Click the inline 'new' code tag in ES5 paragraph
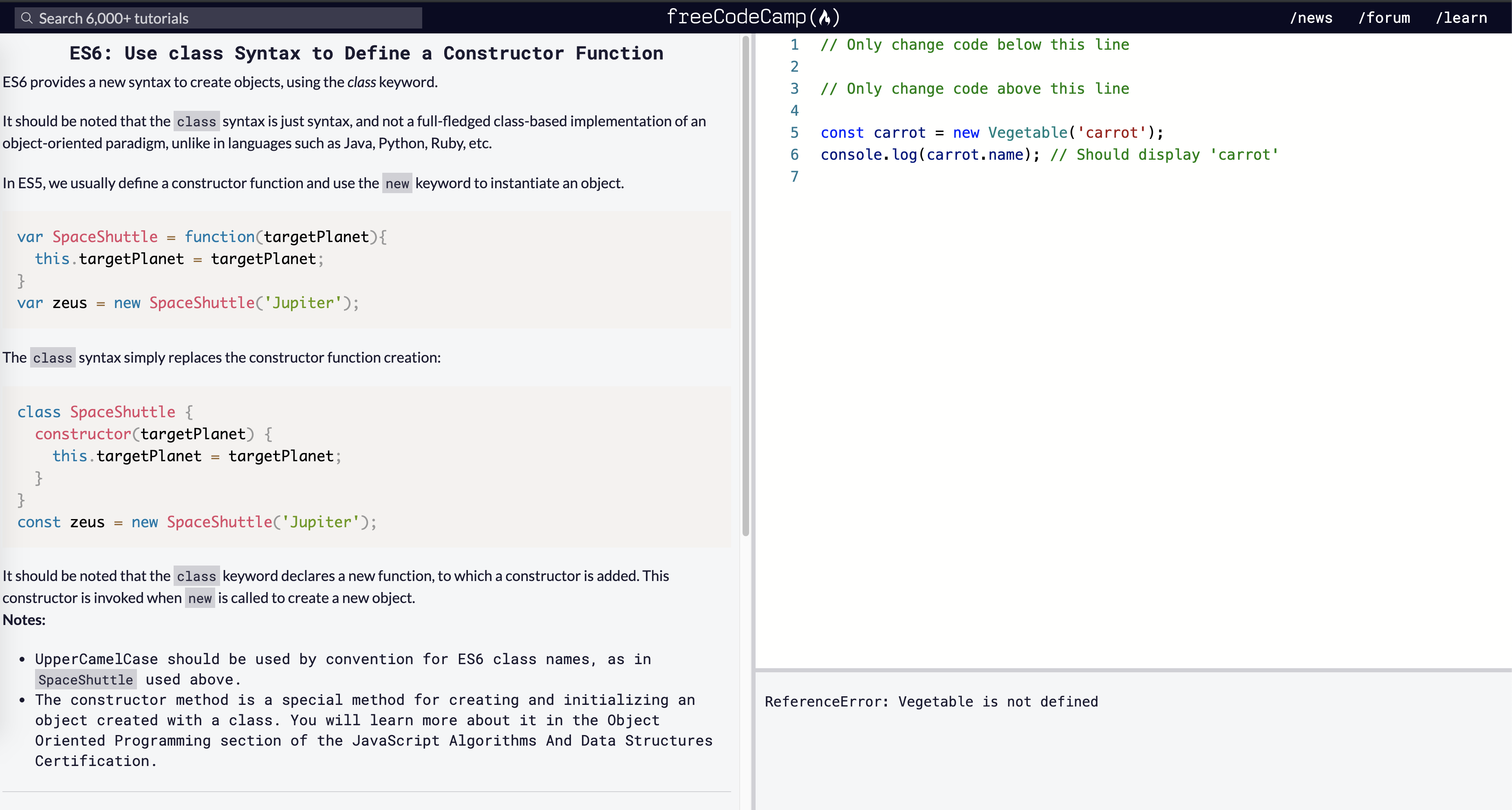 tap(397, 184)
